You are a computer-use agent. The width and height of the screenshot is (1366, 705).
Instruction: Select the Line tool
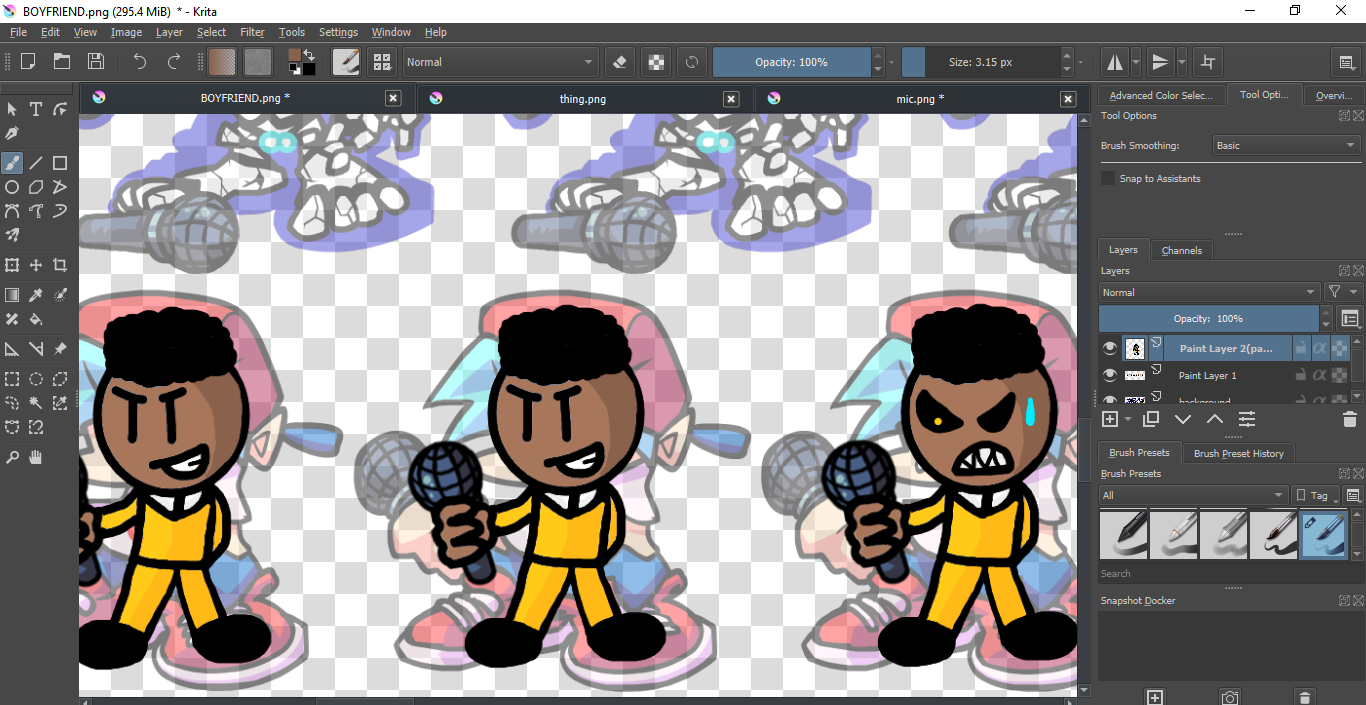[x=36, y=162]
